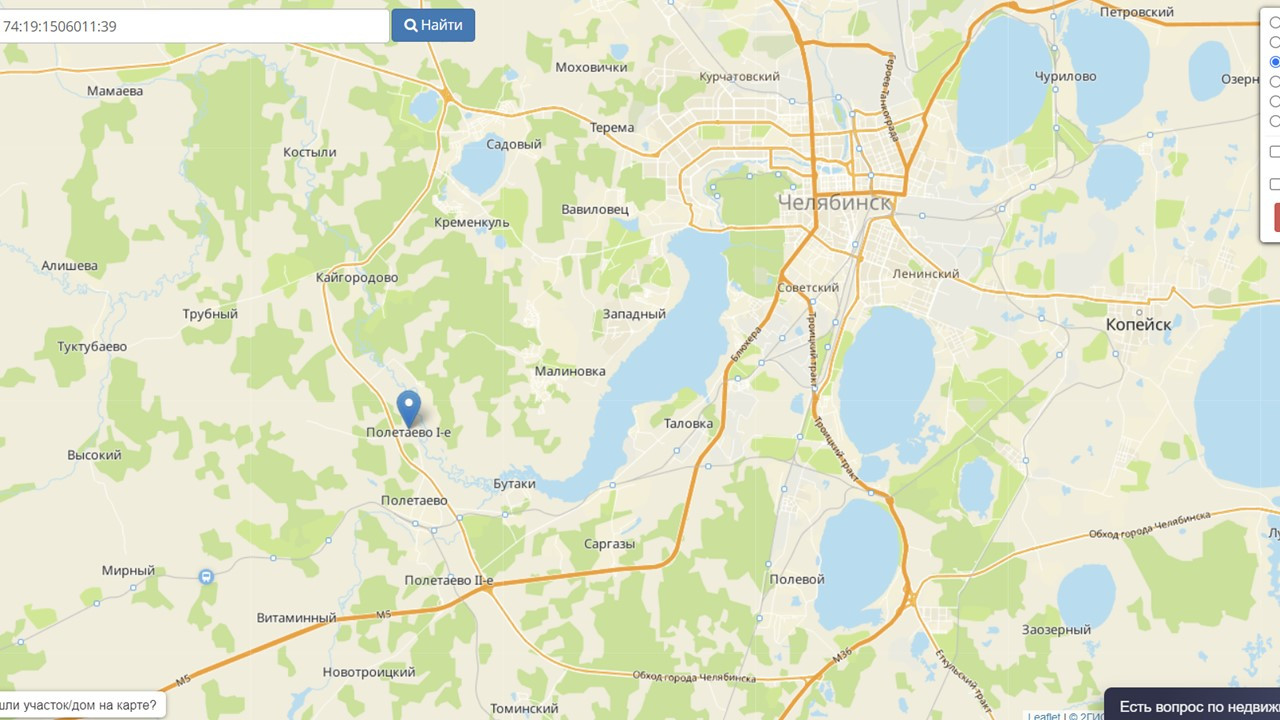
Task: Select the second radio option in layers panel
Action: 1275,42
